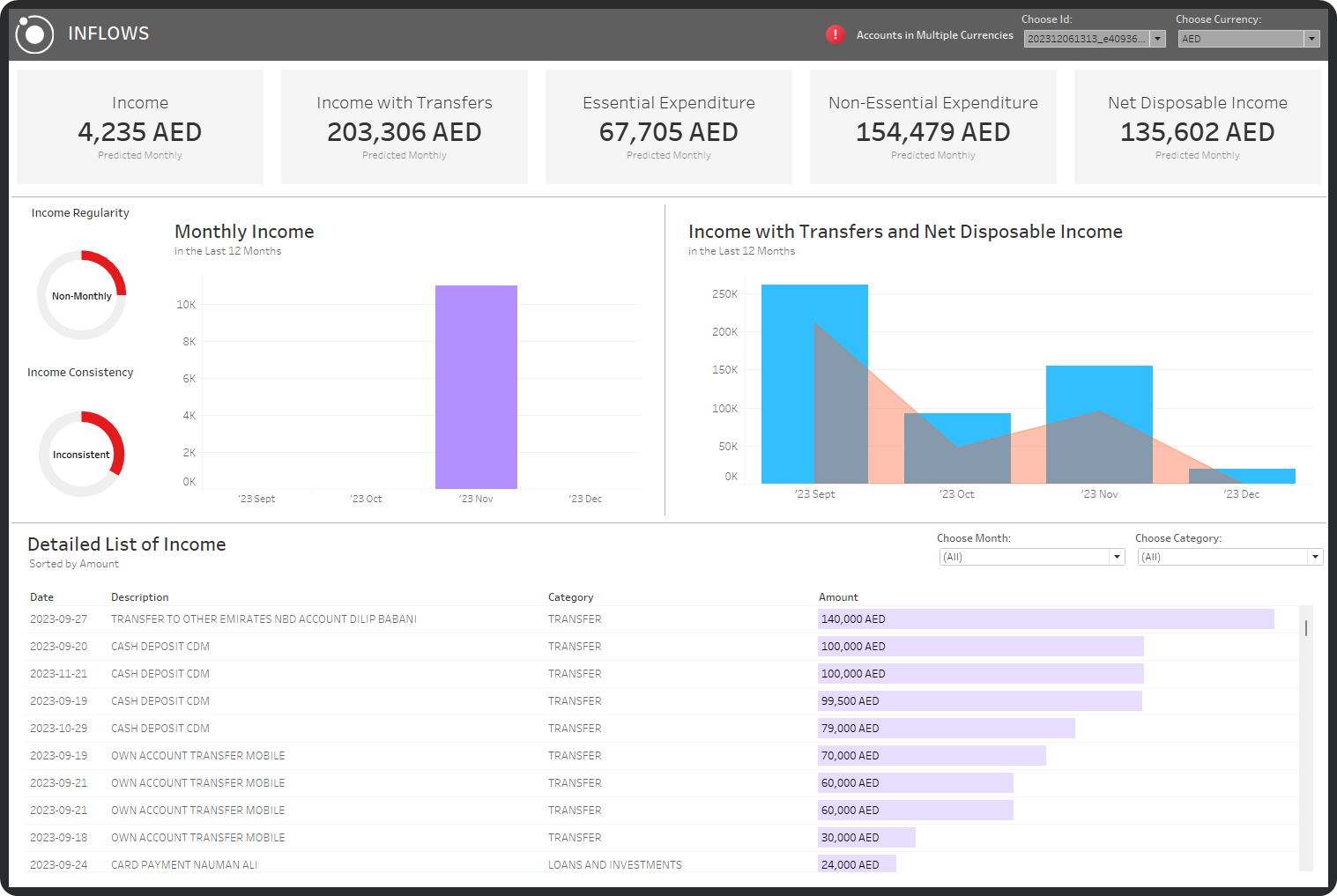Select the Non-Monthly income regularity gauge

[81, 295]
